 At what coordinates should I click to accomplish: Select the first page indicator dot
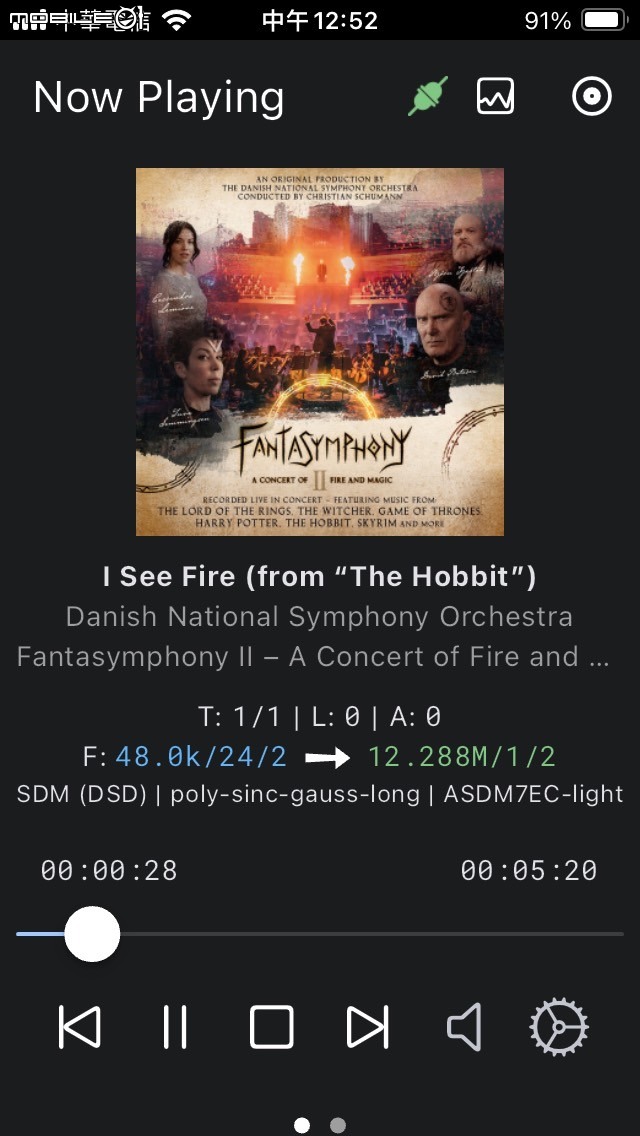coord(302,1125)
